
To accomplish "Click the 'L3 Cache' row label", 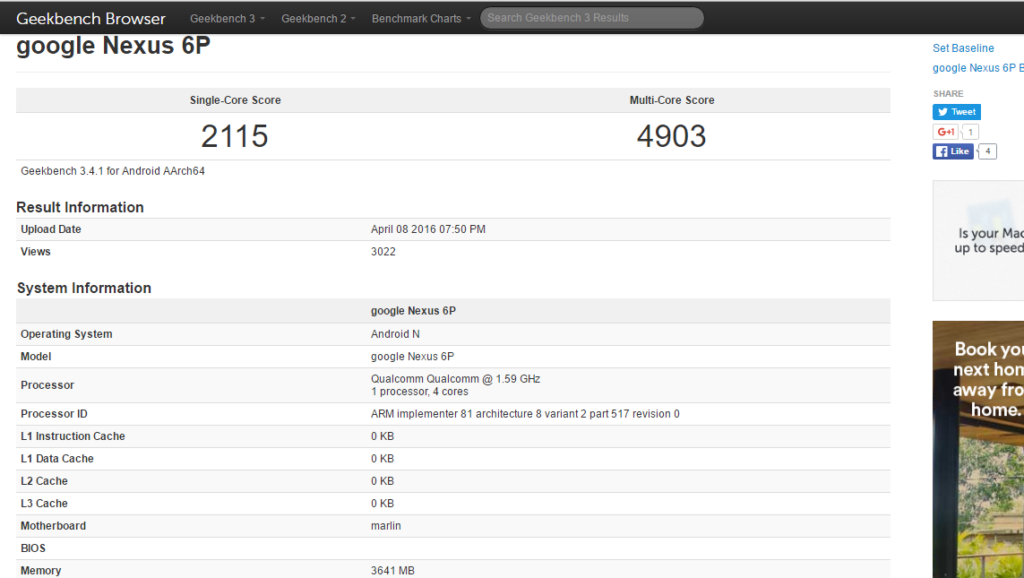I will pyautogui.click(x=44, y=504).
